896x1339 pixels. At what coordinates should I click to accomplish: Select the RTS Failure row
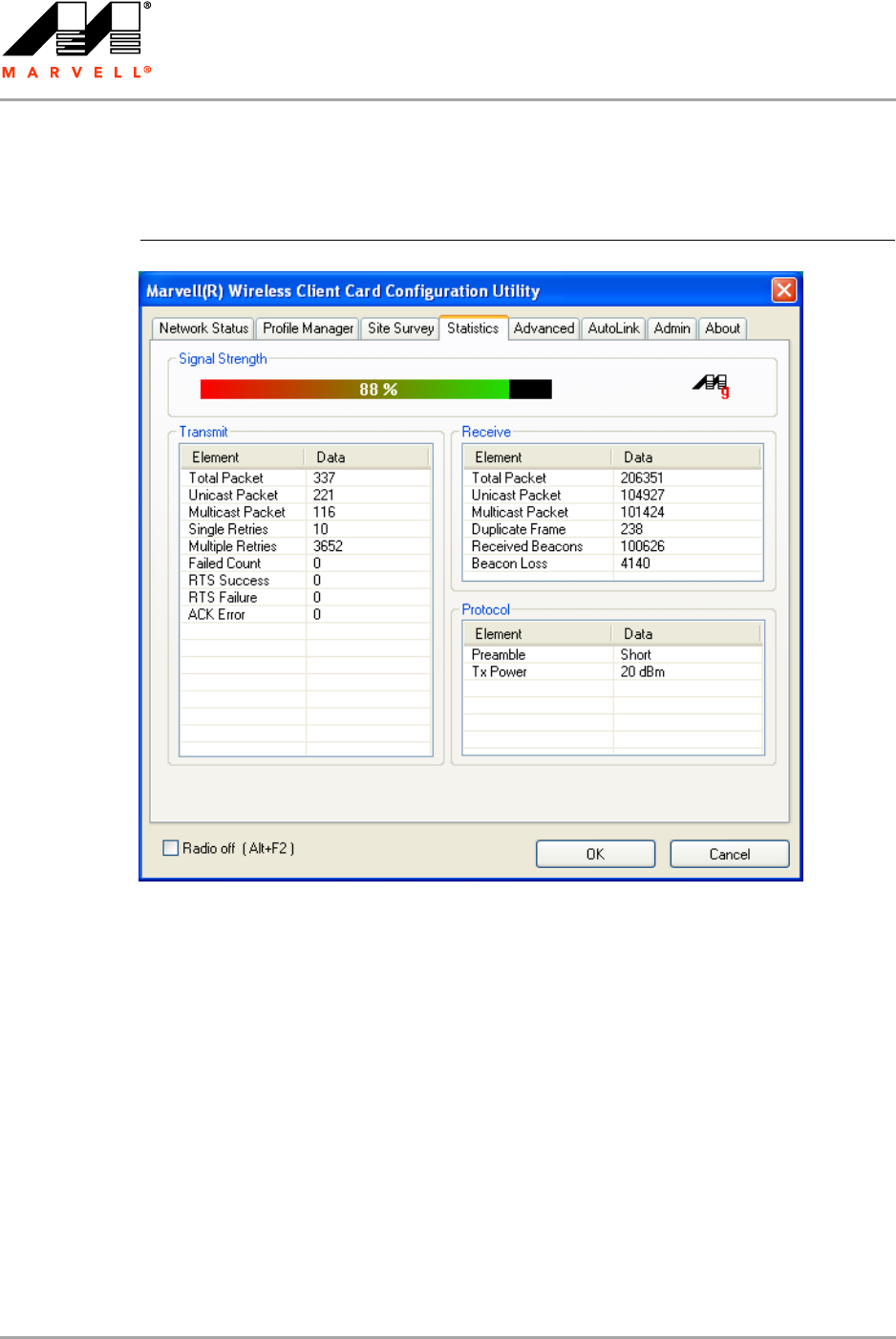point(306,598)
